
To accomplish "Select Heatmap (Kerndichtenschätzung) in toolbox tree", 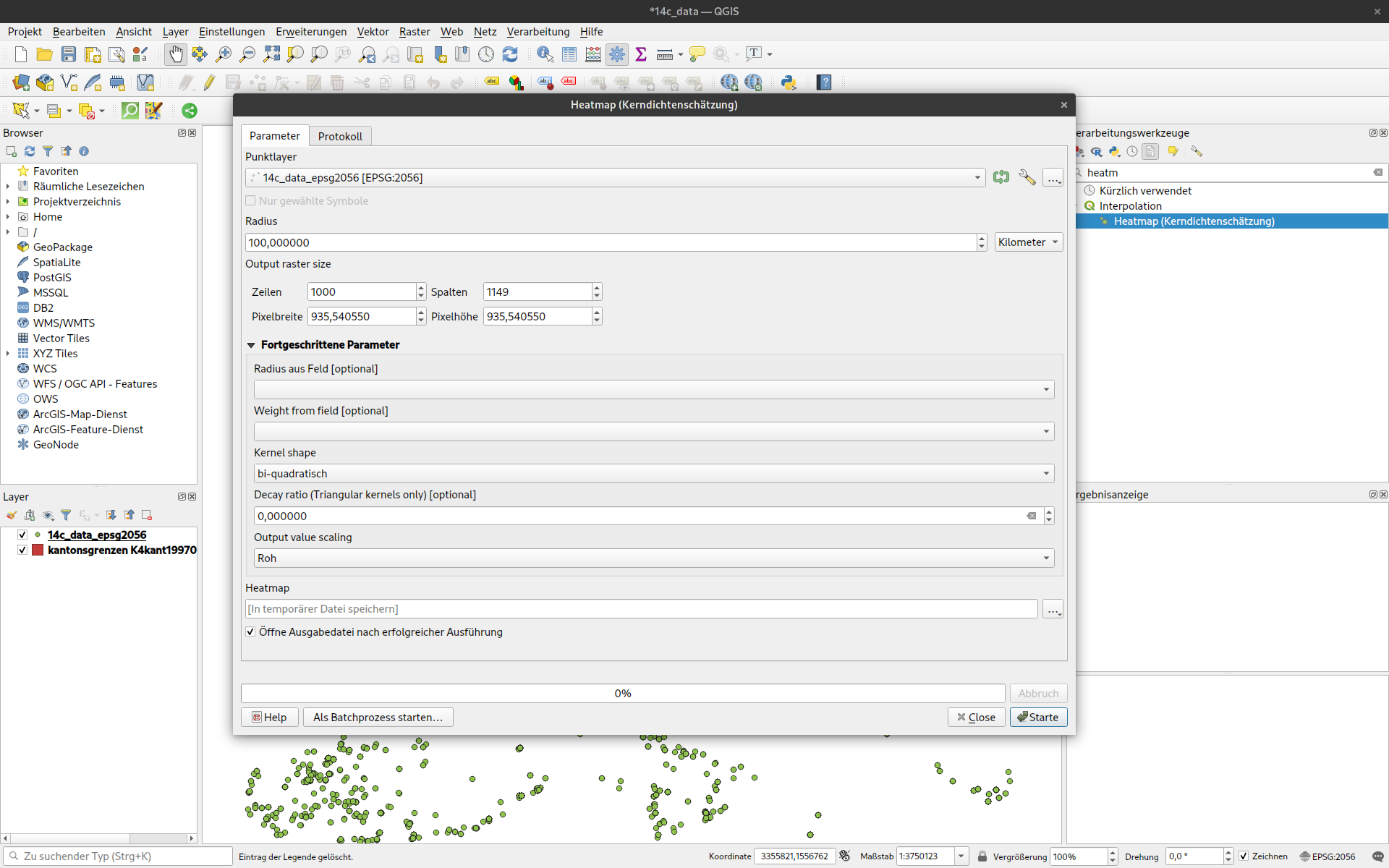I will click(1194, 221).
